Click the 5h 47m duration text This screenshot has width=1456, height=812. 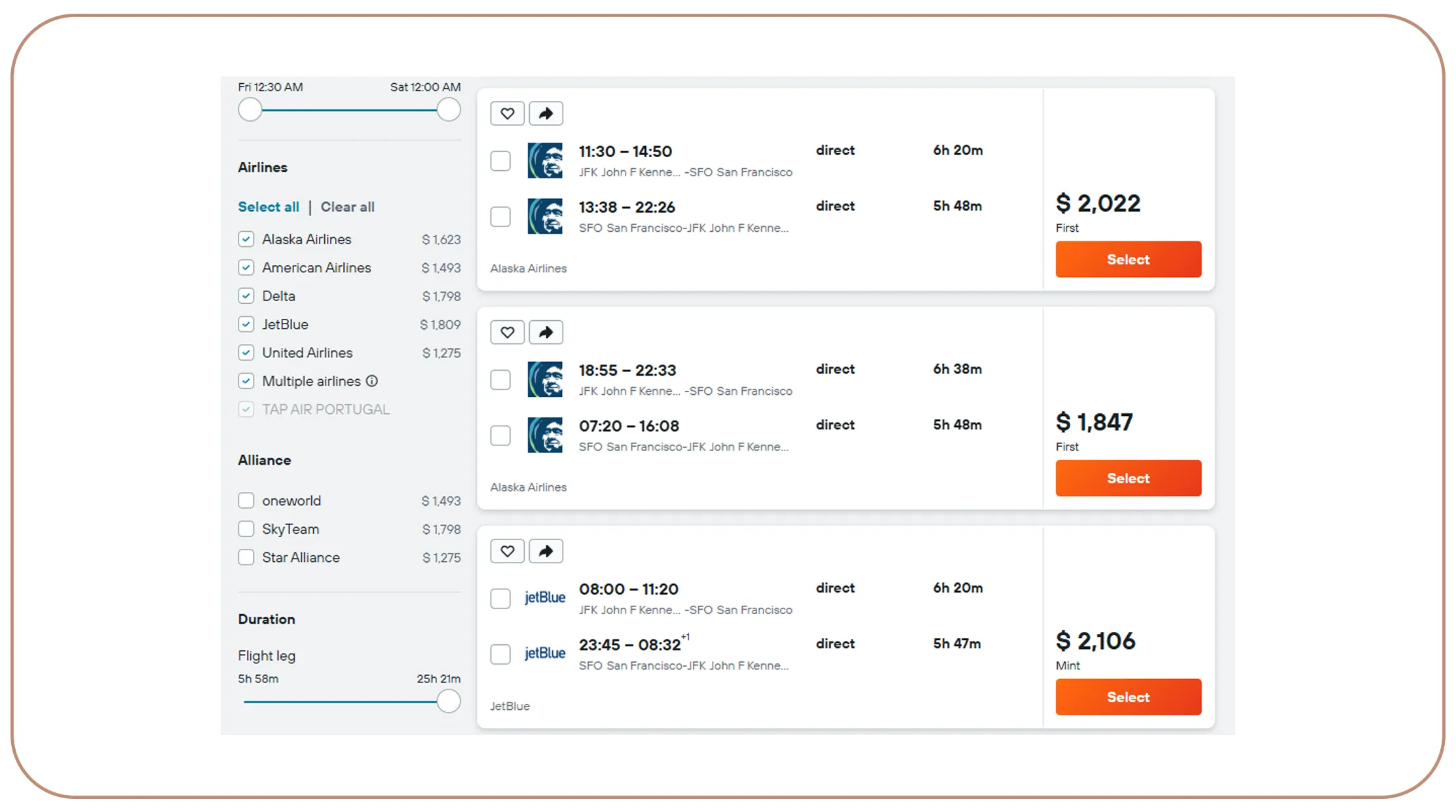pos(957,644)
